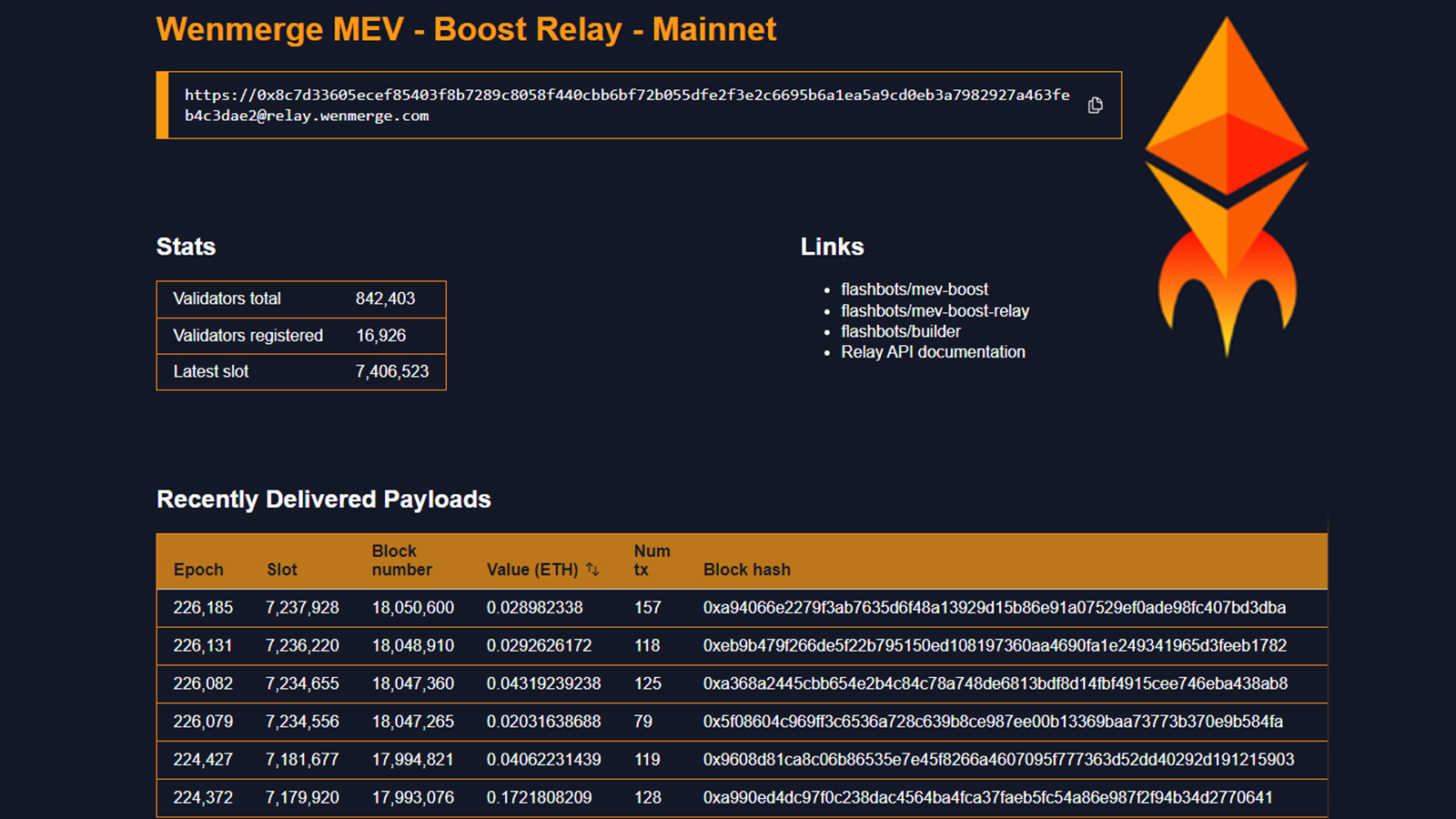Click the Ethereum rocket logo image
This screenshot has width=1456, height=819.
tap(1227, 187)
